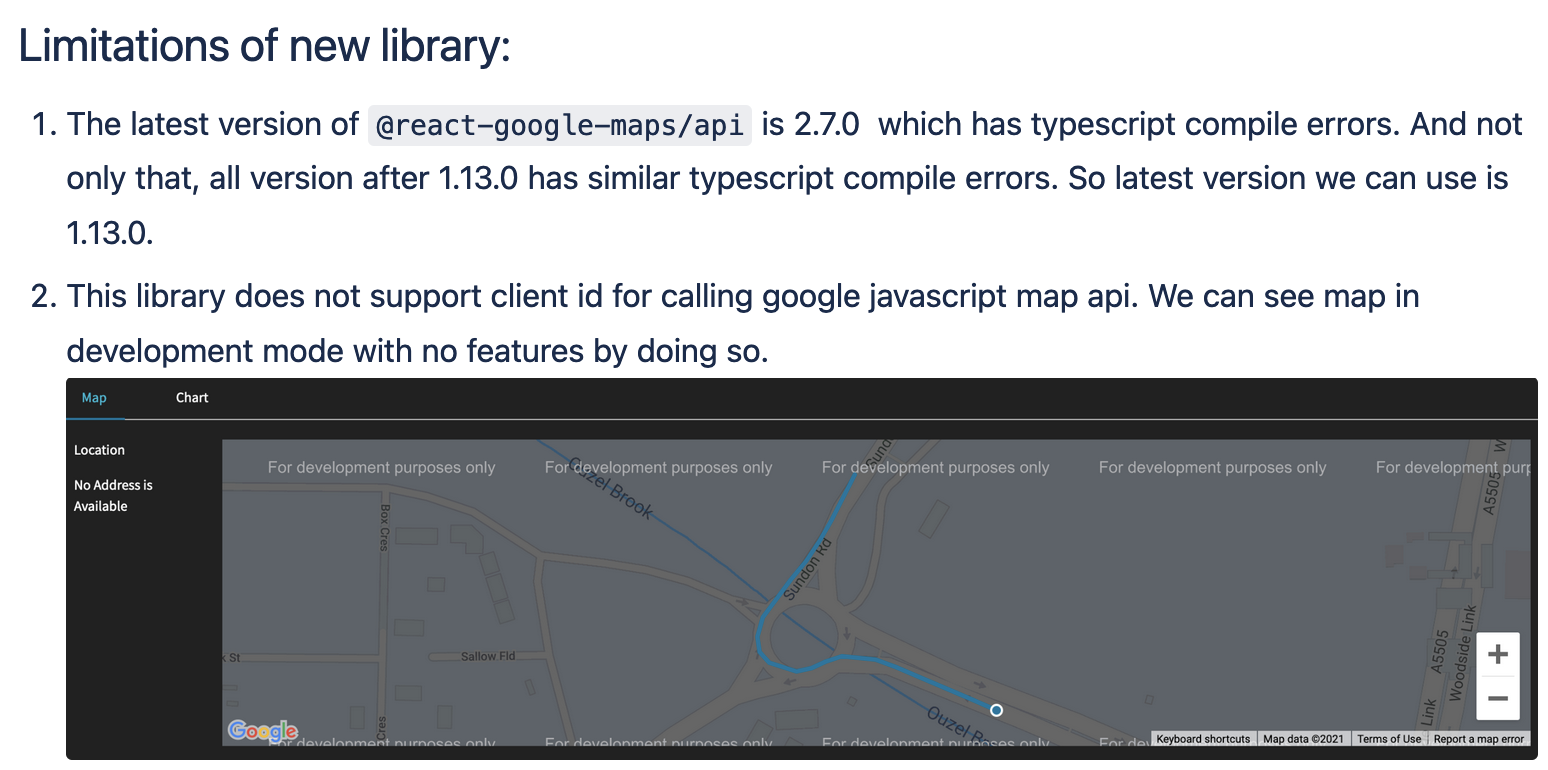
Task: Select the Map tab
Action: [94, 397]
